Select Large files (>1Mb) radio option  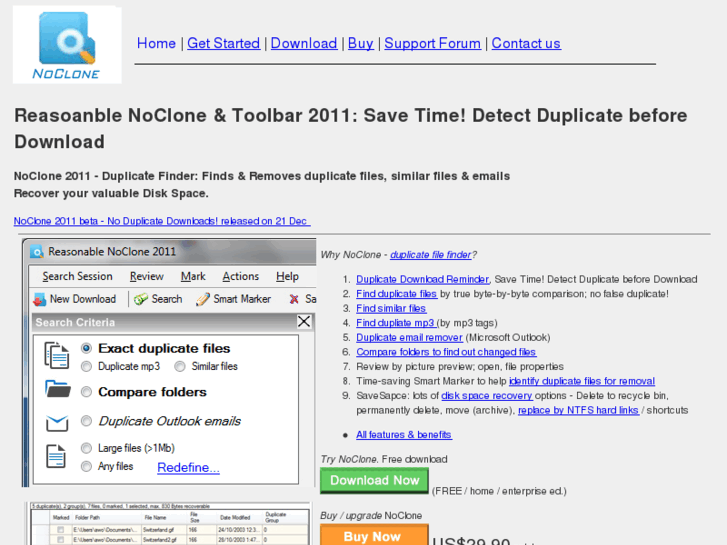pos(86,448)
